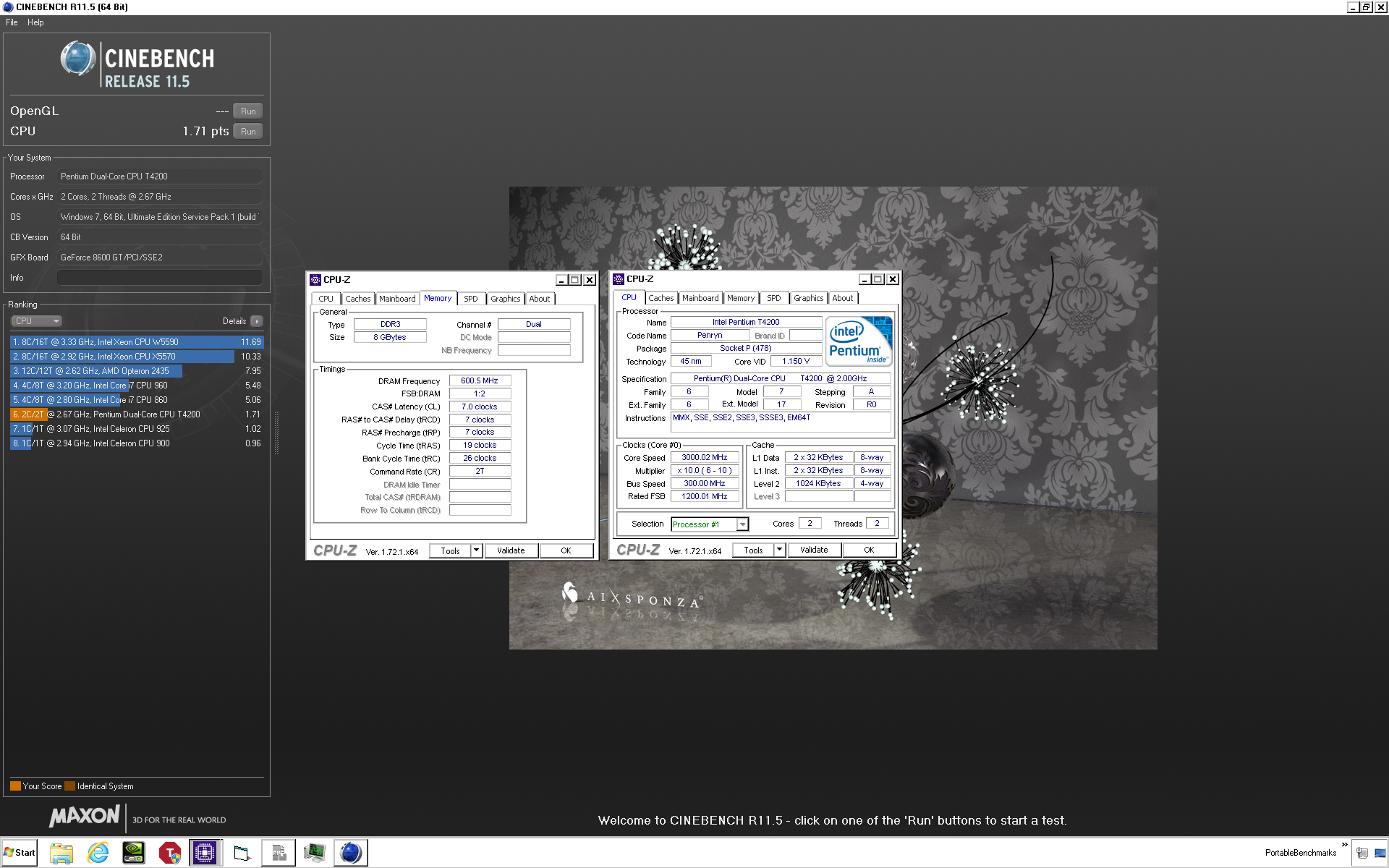Switch to CPU tab in Memory CPU-Z window
The height and width of the screenshot is (868, 1389).
[x=326, y=299]
